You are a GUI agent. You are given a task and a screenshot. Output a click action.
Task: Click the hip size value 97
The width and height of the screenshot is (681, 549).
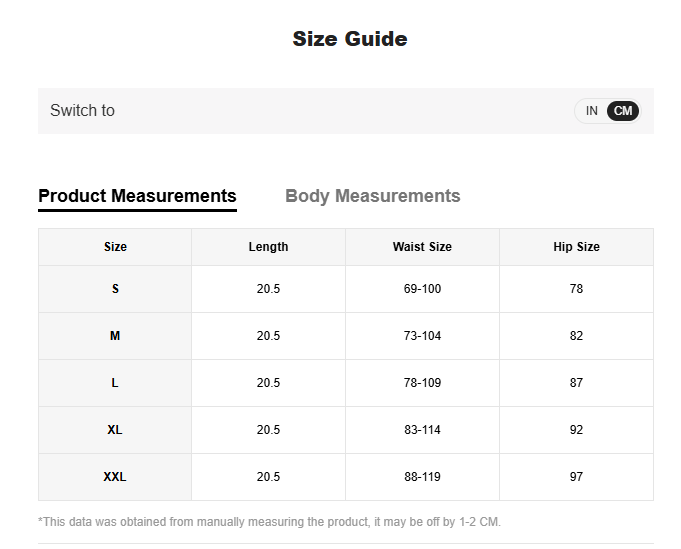point(576,477)
